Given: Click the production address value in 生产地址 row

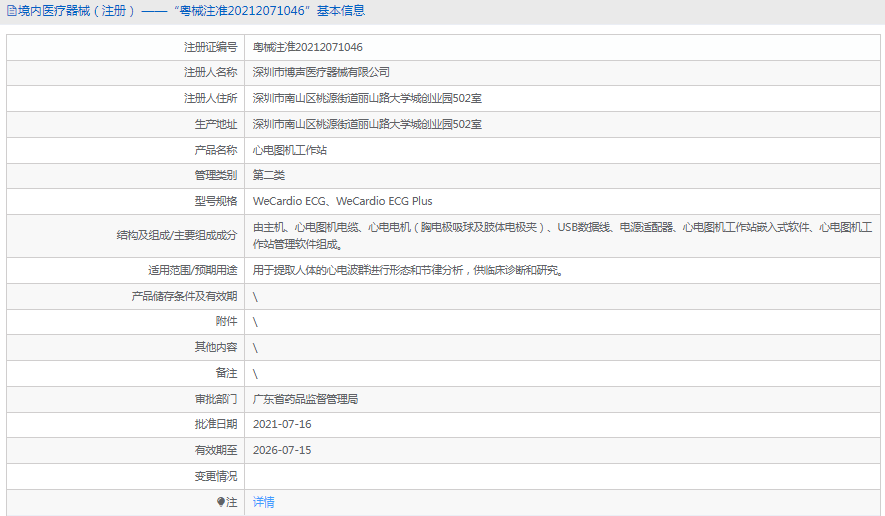Looking at the screenshot, I should tap(367, 124).
